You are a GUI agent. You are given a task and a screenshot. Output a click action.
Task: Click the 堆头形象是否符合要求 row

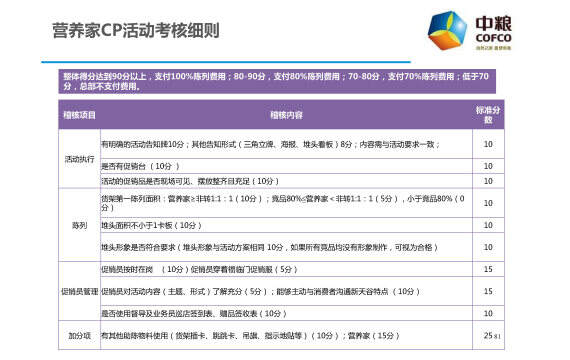[x=286, y=247]
